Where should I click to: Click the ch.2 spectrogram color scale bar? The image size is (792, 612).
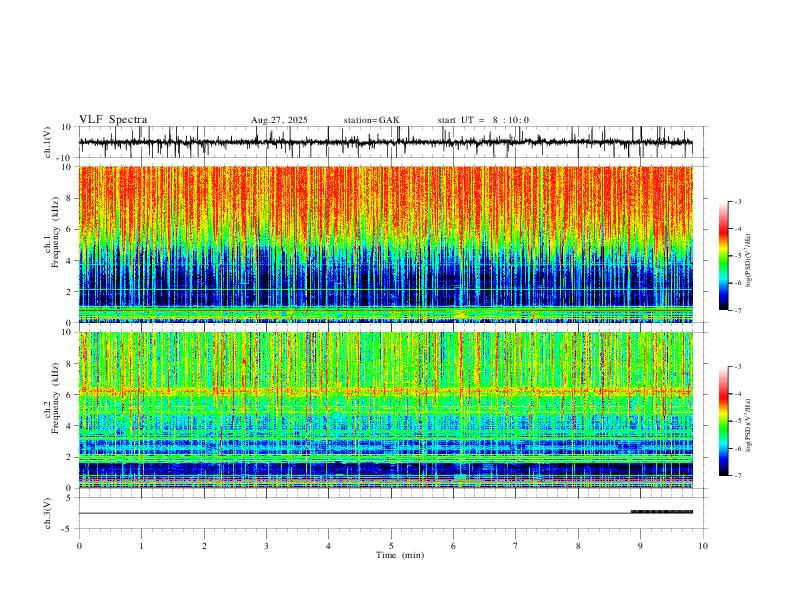click(x=724, y=421)
